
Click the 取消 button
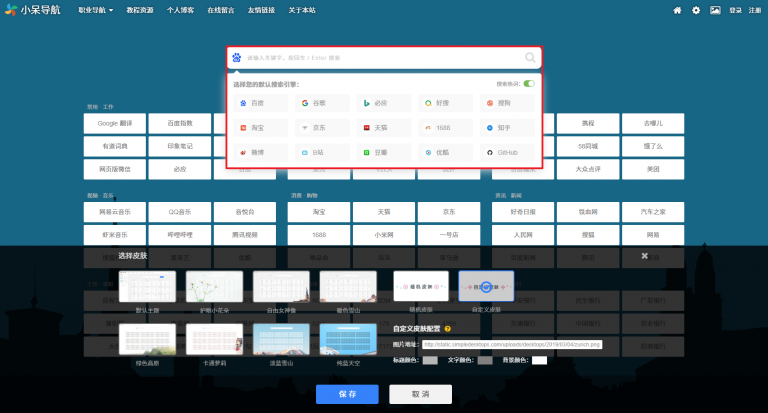point(421,394)
